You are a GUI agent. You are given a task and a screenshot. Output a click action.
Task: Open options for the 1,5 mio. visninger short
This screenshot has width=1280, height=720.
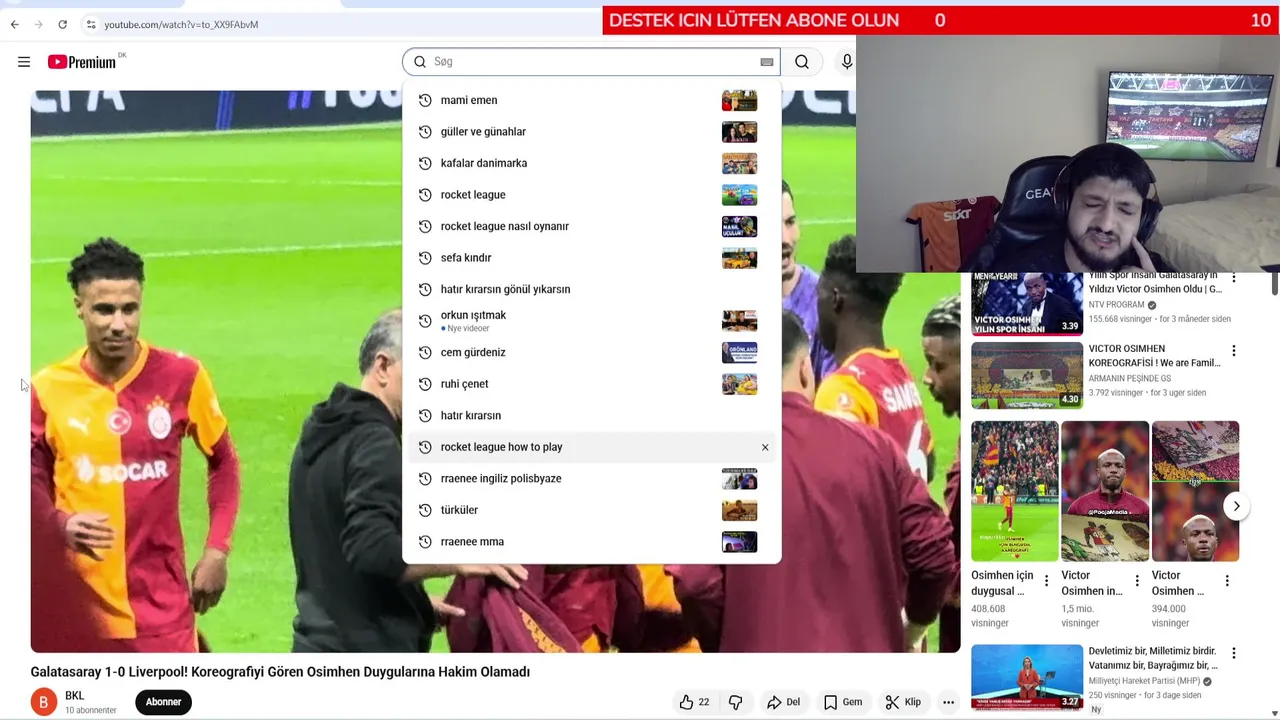pyautogui.click(x=1137, y=581)
